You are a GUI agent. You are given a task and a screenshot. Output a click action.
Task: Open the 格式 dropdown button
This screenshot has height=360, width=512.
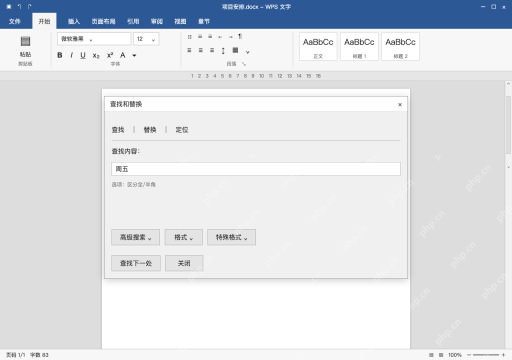(184, 237)
